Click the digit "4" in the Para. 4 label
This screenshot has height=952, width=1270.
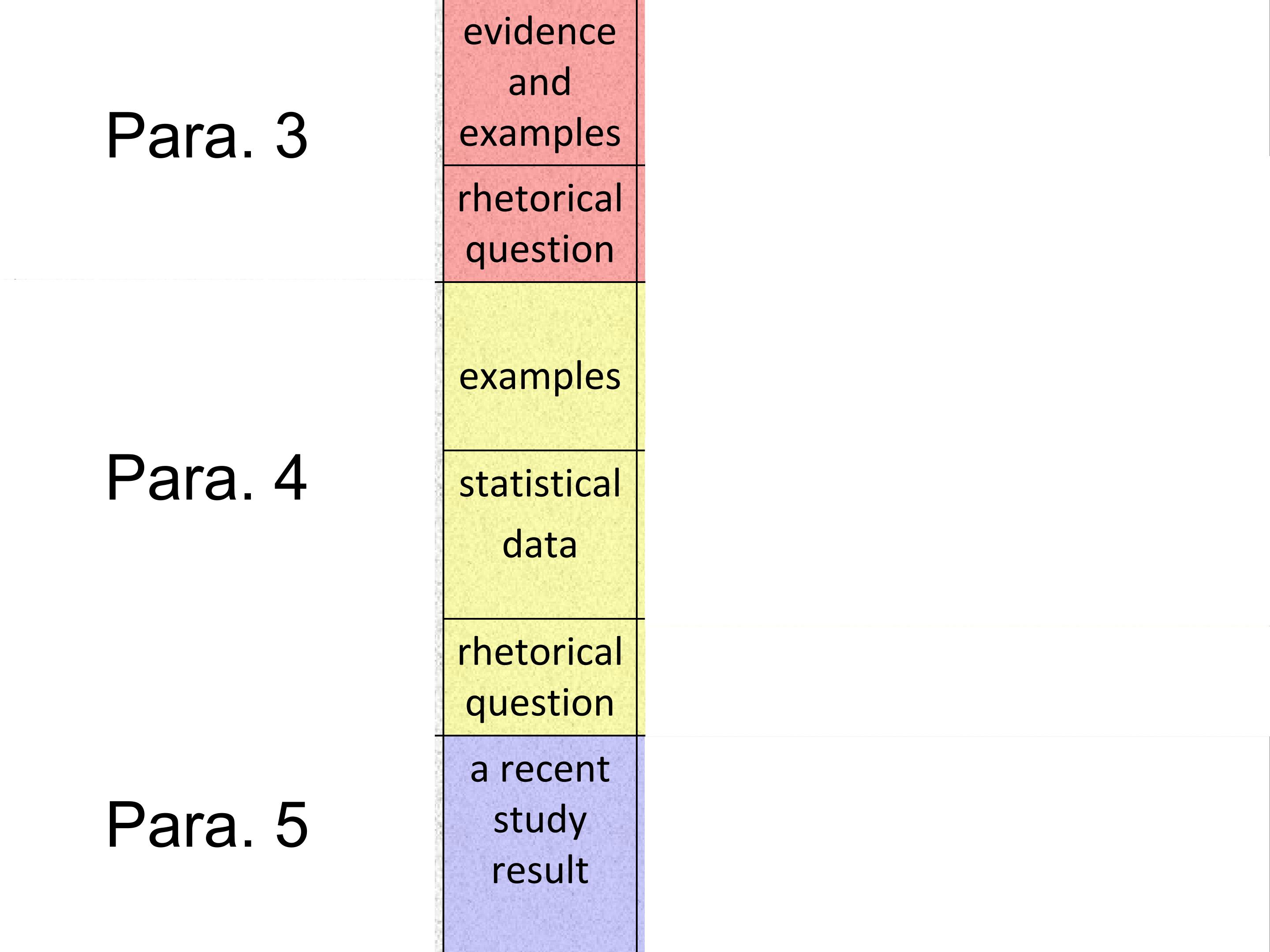coord(291,478)
